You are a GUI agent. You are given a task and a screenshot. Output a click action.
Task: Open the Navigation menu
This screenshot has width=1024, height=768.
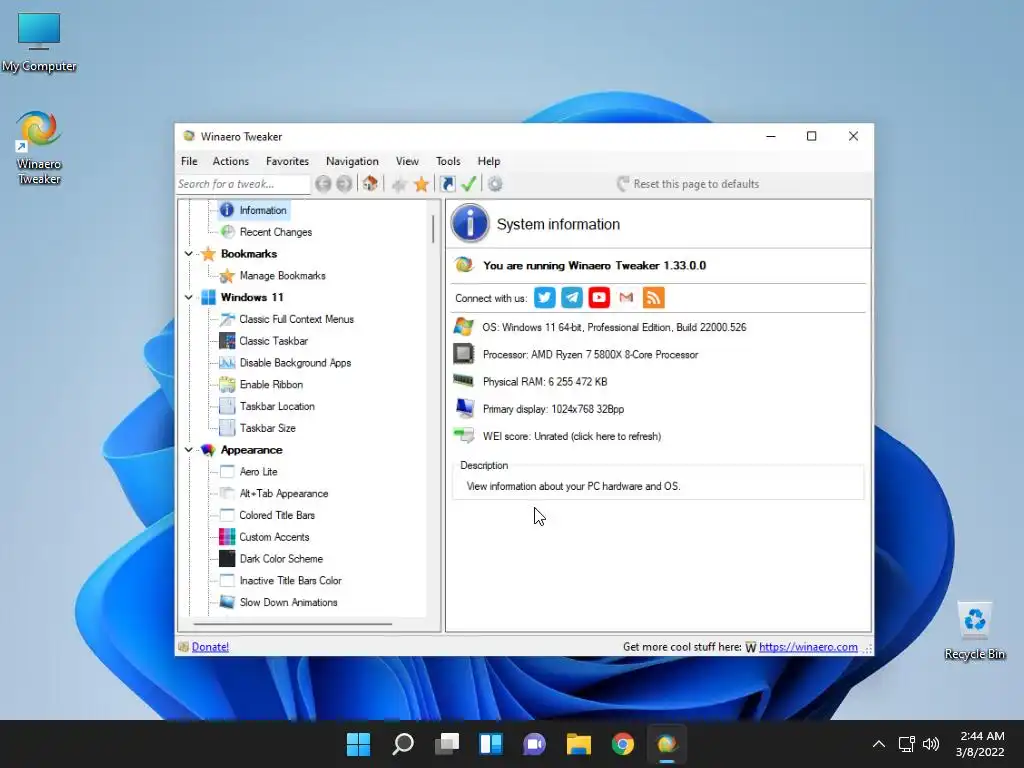point(352,161)
